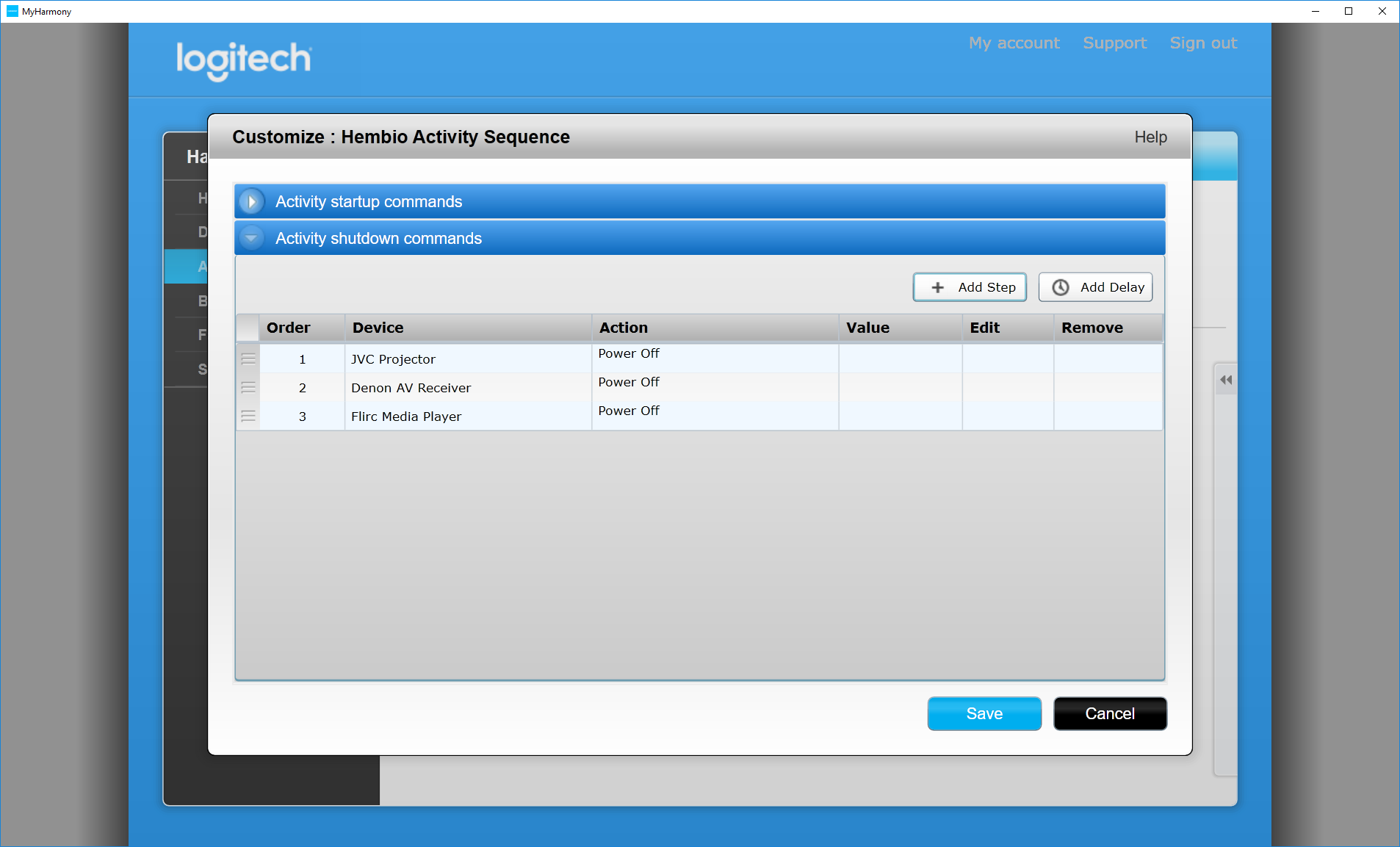
Task: Maximize the MyHarmony window
Action: (x=1349, y=11)
